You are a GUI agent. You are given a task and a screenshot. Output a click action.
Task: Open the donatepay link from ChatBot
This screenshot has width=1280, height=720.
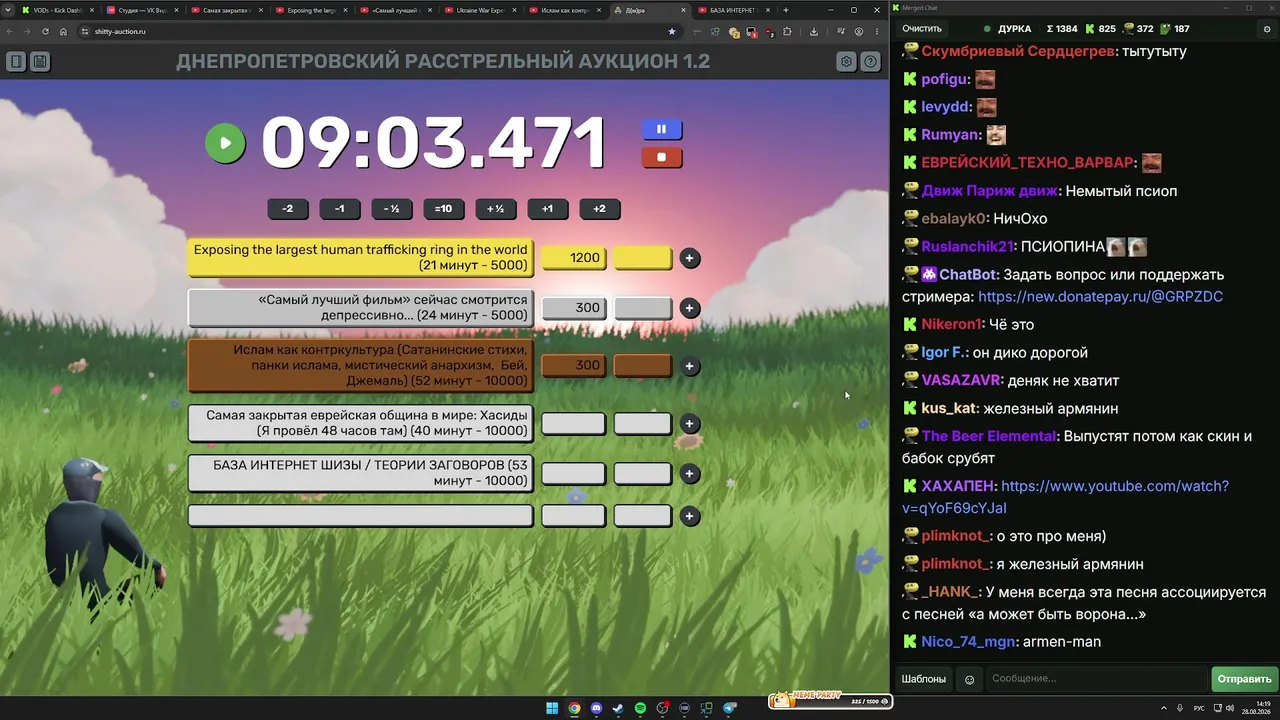coord(1100,297)
